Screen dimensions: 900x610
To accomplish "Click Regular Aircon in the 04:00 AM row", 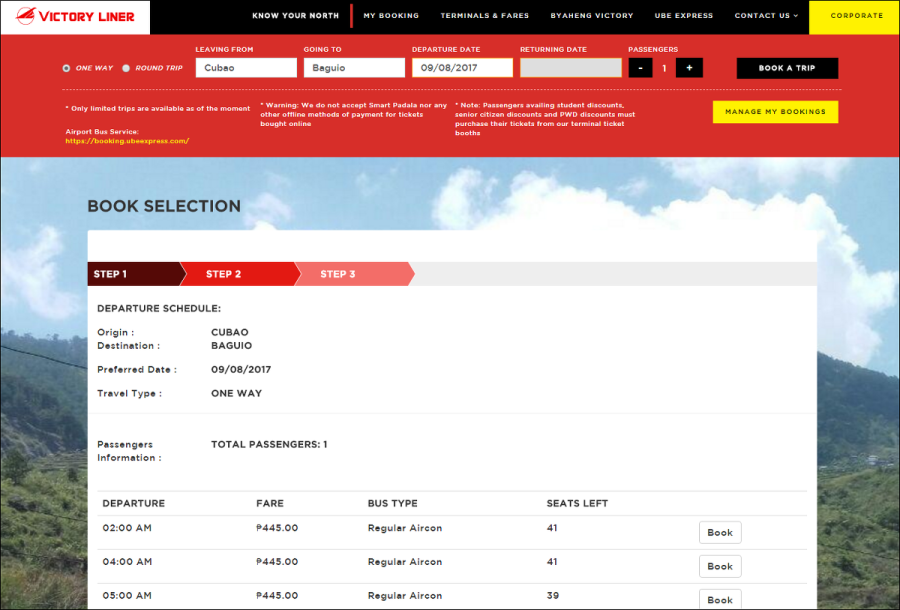I will 405,562.
